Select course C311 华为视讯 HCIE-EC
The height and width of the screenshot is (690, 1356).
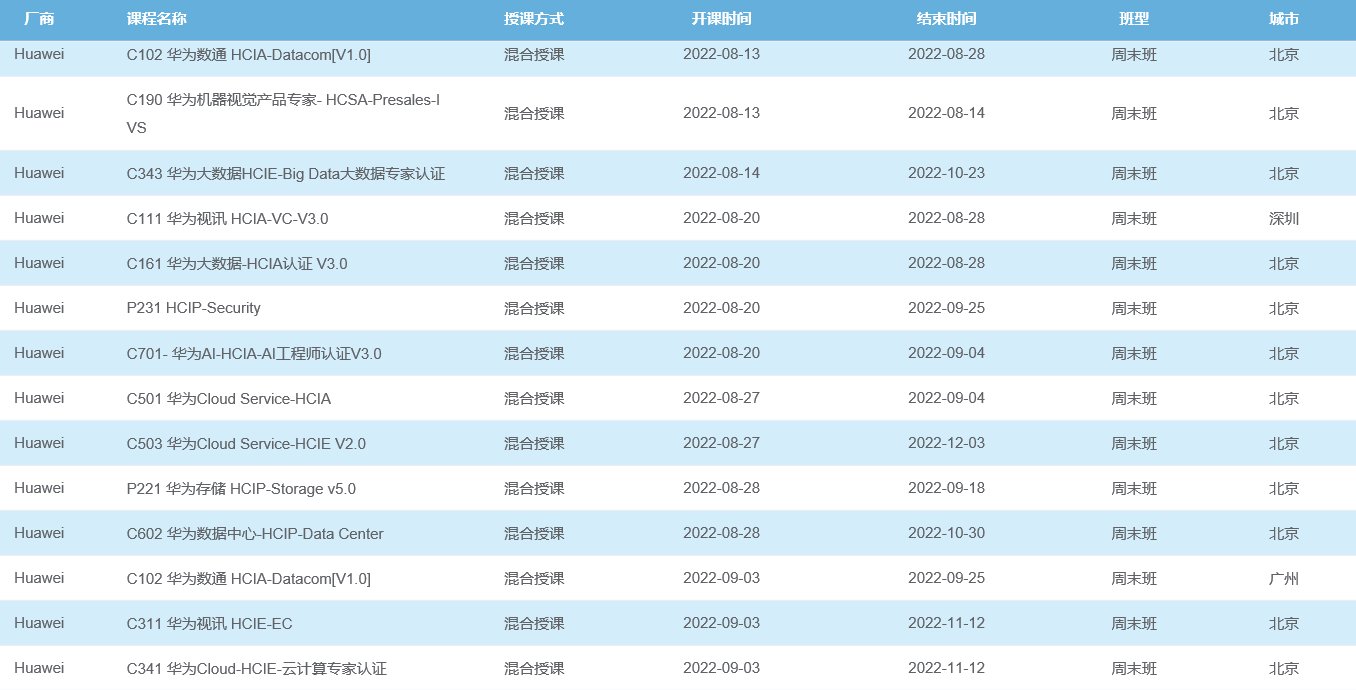[x=209, y=624]
